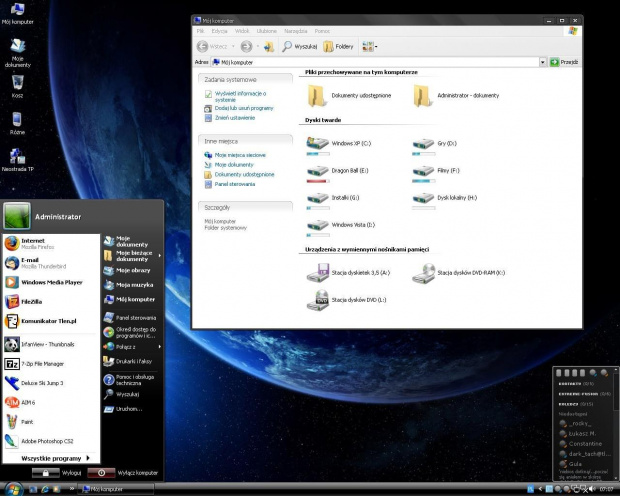The image size is (620, 496).
Task: Open FileZilla in Start menu
Action: pos(51,301)
